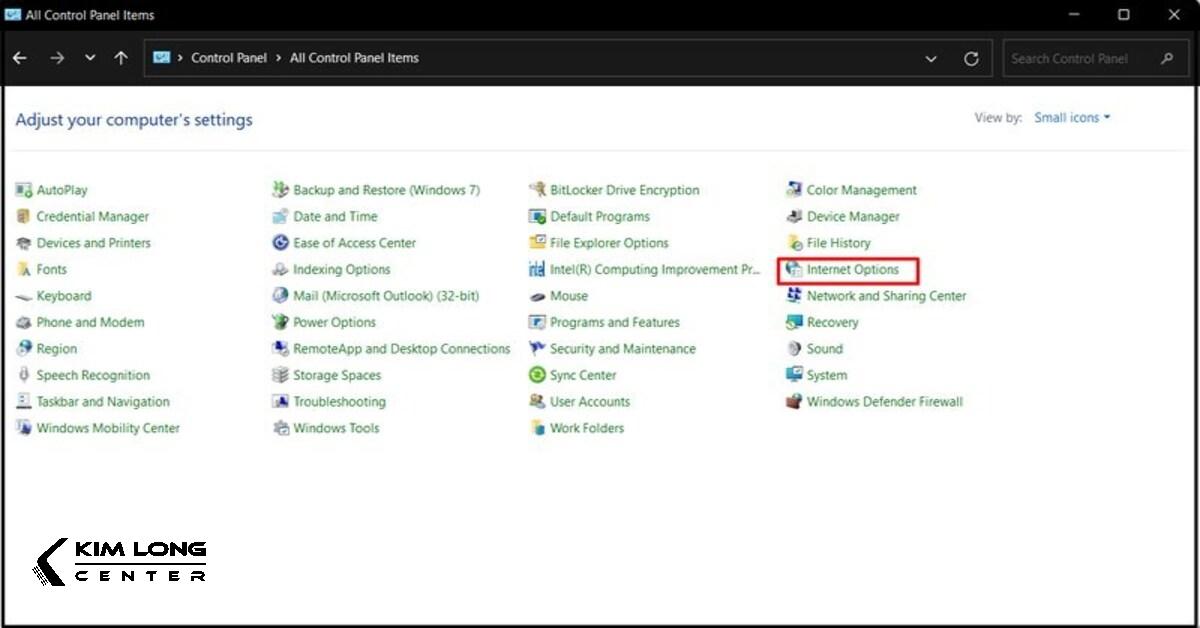Click the Search Control Panel field

(x=1082, y=59)
